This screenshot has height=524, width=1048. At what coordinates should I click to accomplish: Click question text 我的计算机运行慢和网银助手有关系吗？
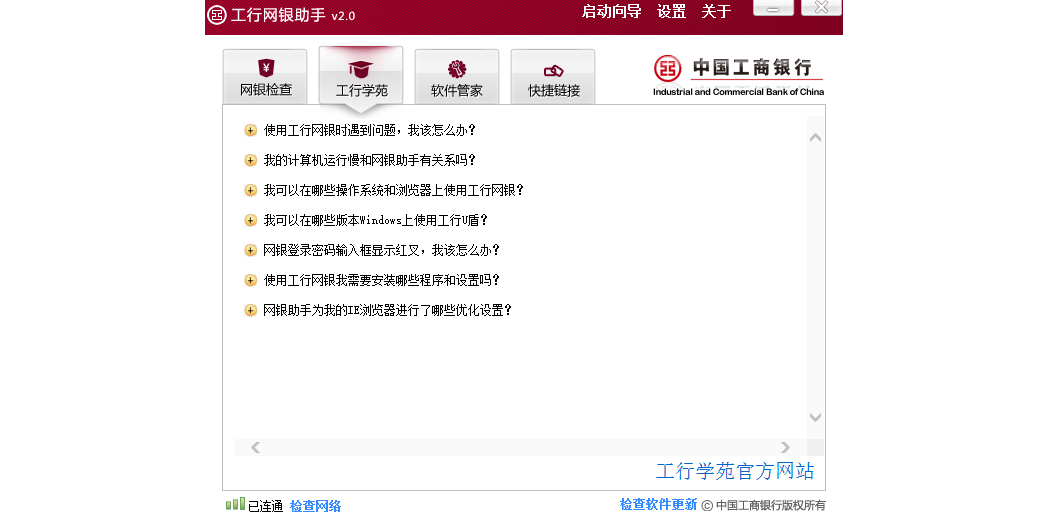[370, 160]
